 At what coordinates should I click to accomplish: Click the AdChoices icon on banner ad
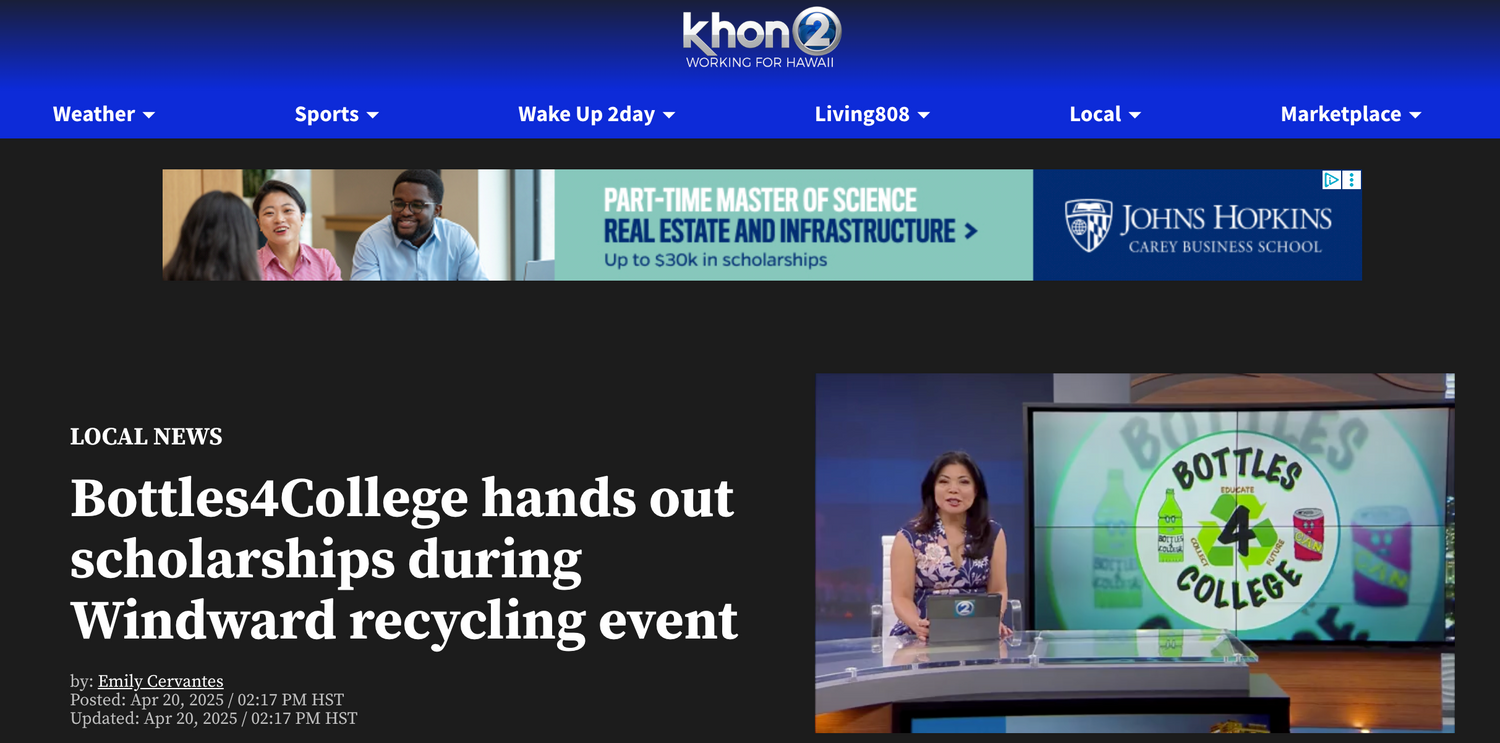(x=1332, y=180)
